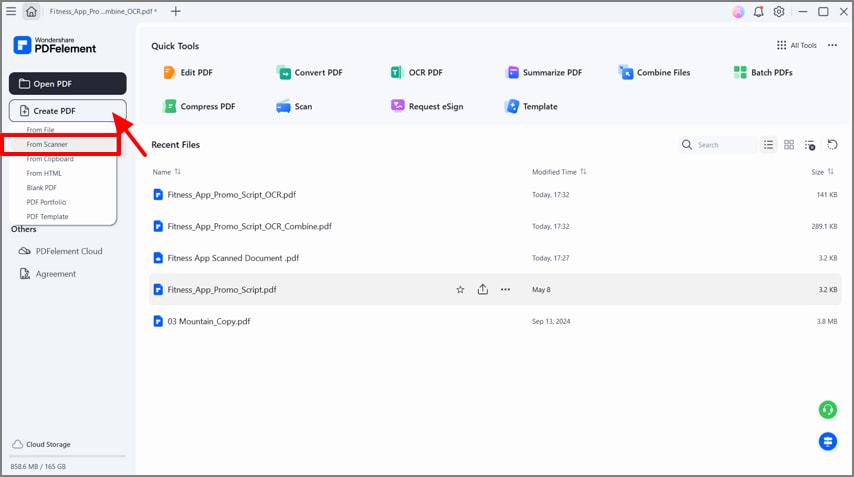The width and height of the screenshot is (854, 477).
Task: Open PDFelement Cloud in the sidebar
Action: coord(60,251)
